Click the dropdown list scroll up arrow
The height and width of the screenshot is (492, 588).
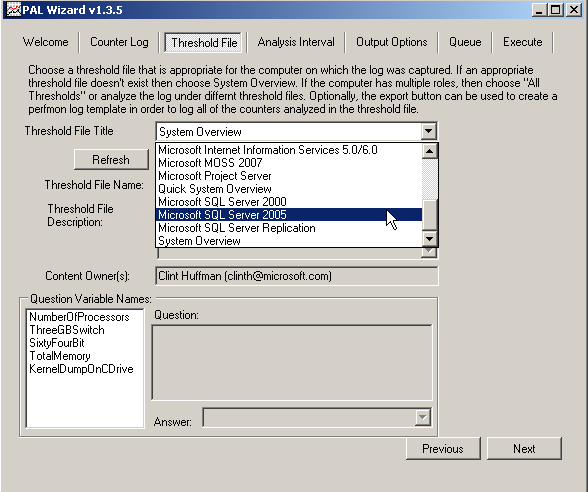point(429,151)
